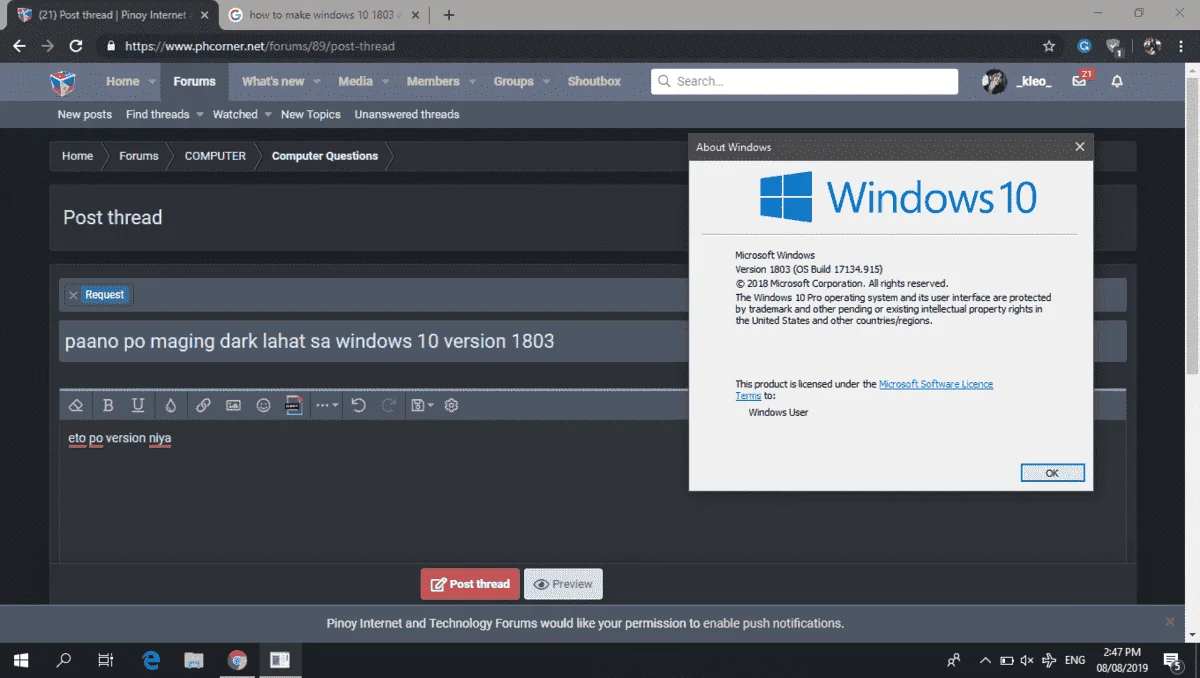The width and height of the screenshot is (1200, 678).
Task: Open Windows taskbar search icon
Action: click(64, 660)
